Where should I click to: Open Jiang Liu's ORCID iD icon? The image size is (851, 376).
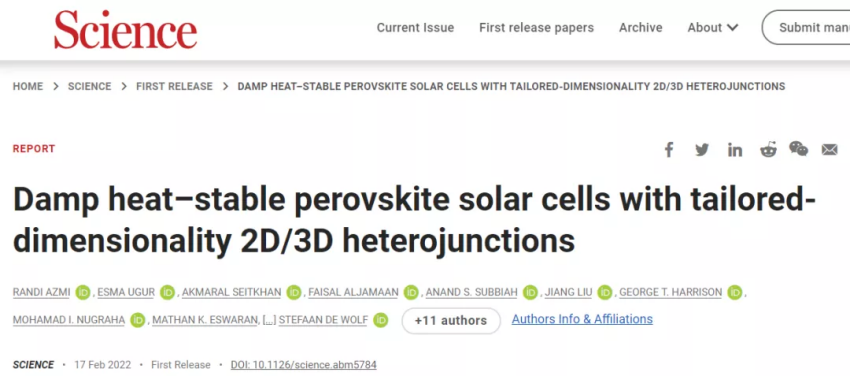click(605, 293)
